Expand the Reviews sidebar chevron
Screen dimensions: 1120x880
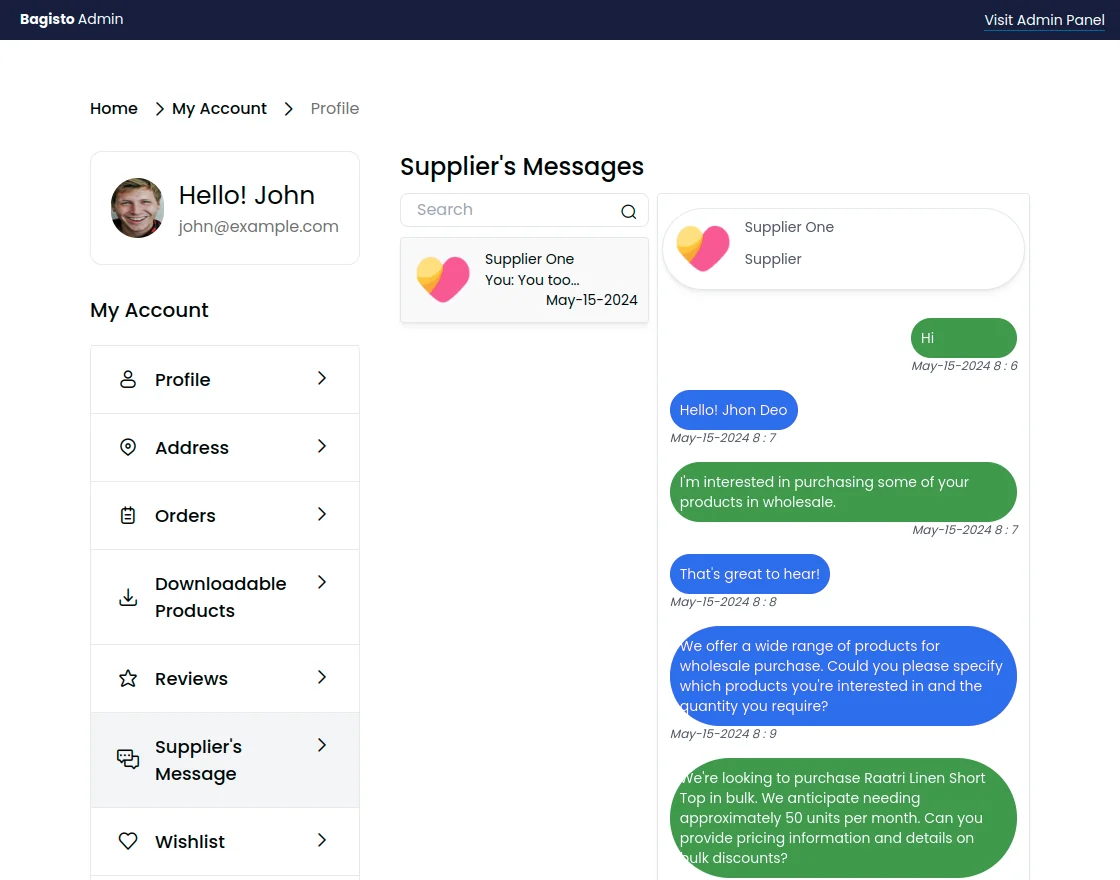click(x=321, y=678)
